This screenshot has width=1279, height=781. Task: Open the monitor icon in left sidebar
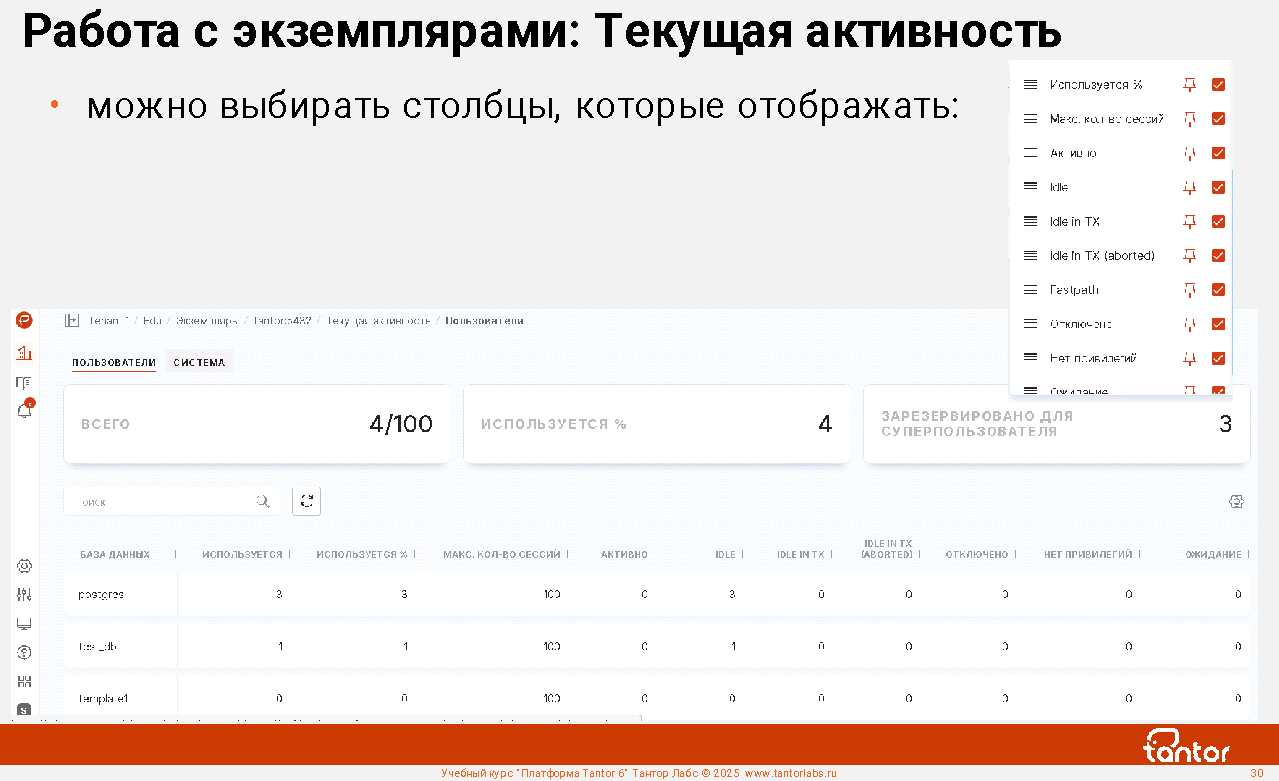25,624
